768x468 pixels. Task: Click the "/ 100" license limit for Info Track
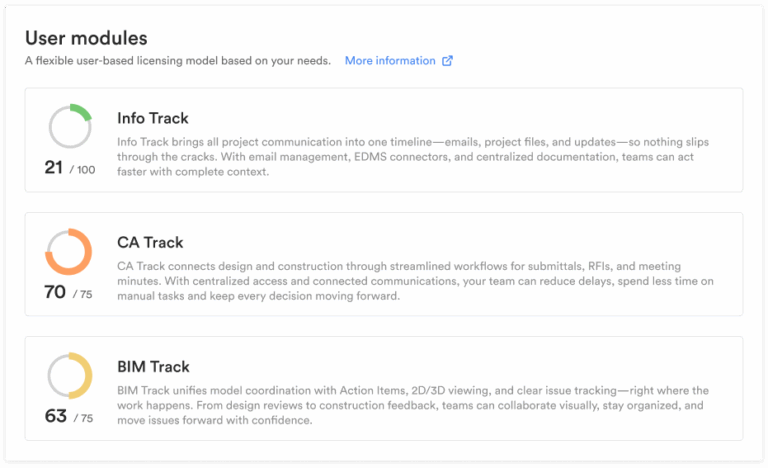coord(82,170)
